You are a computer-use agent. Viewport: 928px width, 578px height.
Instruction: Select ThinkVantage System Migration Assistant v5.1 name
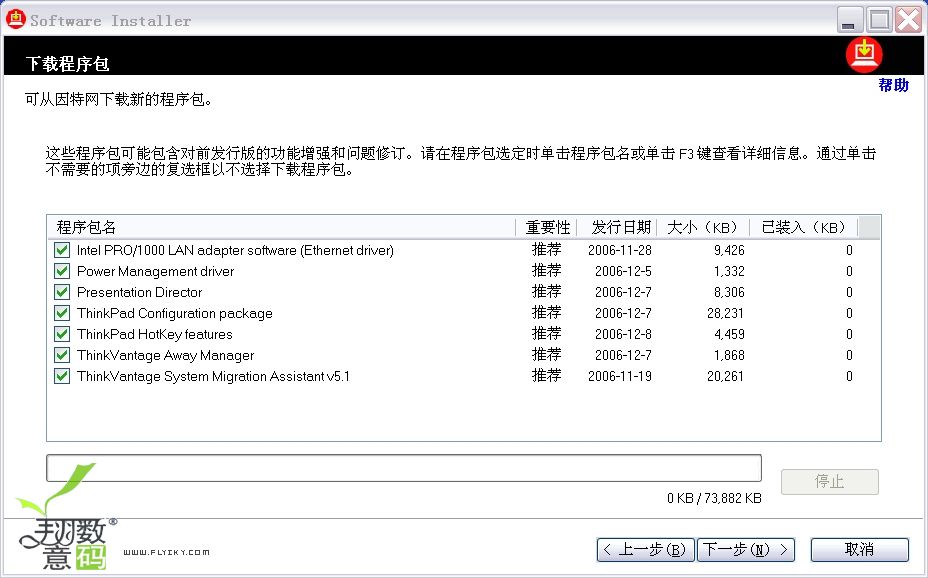[x=213, y=376]
